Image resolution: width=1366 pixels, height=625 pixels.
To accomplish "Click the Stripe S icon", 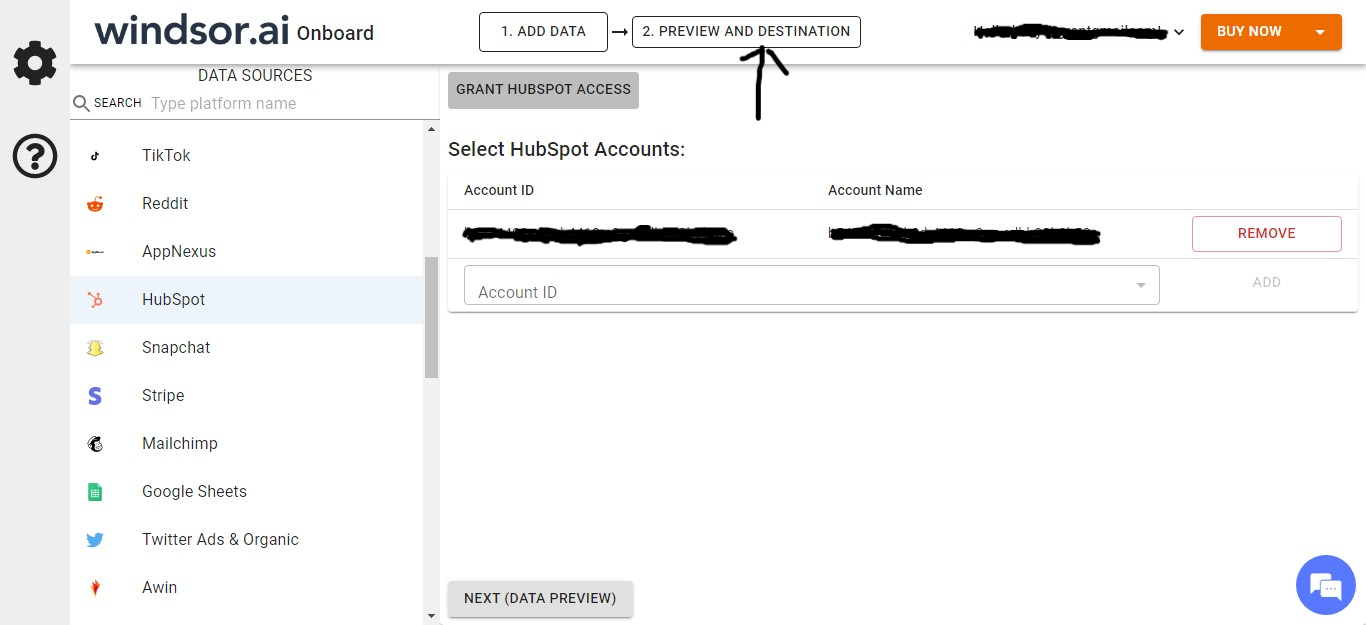I will click(95, 396).
